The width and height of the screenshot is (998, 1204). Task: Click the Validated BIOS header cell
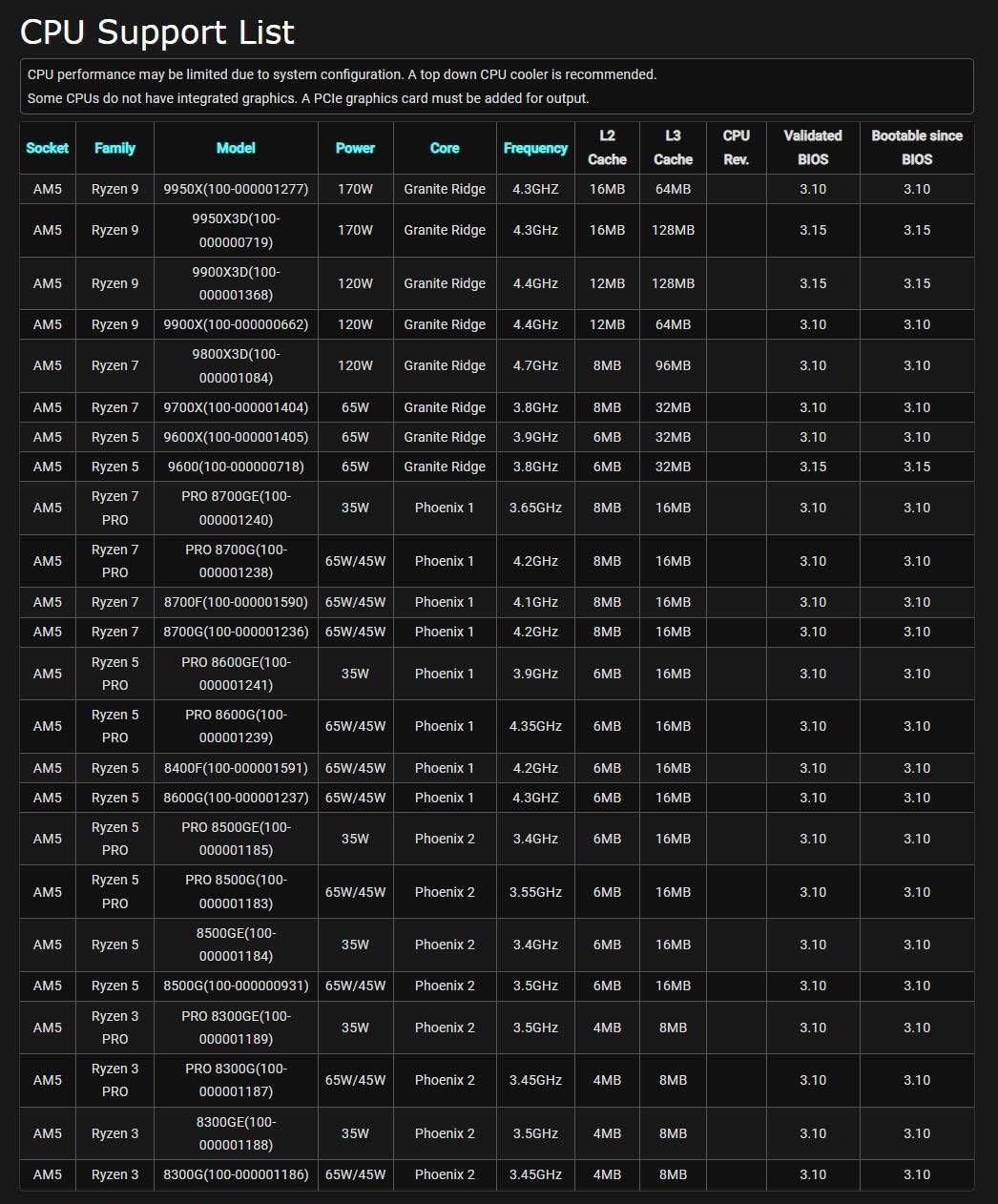point(813,148)
